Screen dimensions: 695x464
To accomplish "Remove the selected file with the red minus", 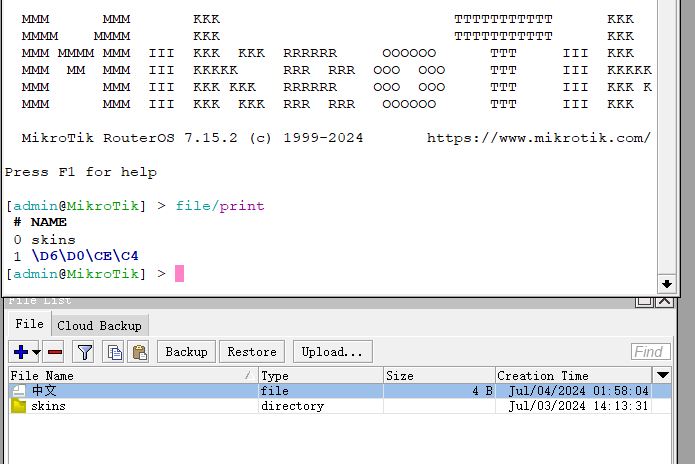I will (55, 352).
